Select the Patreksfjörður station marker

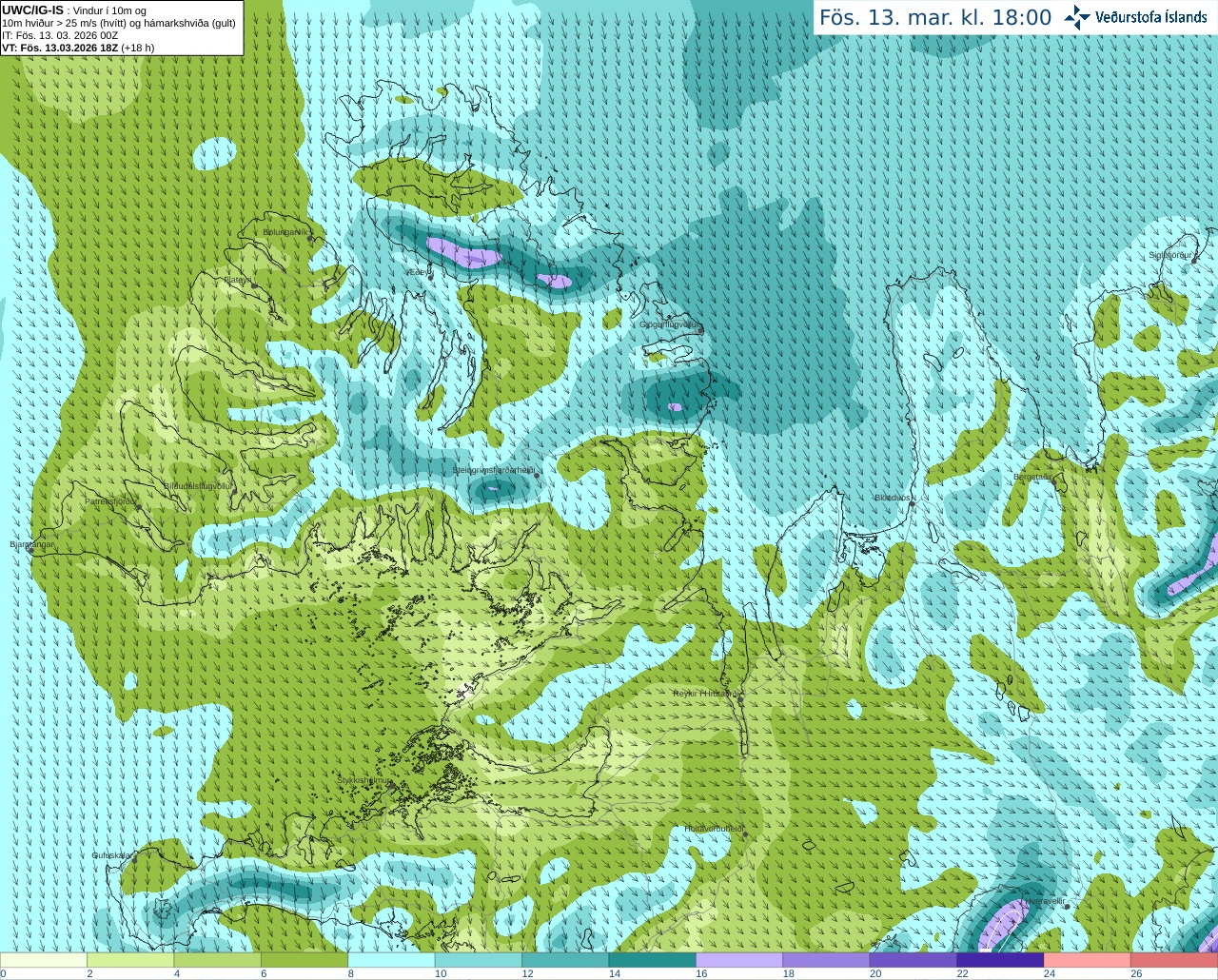(138, 507)
